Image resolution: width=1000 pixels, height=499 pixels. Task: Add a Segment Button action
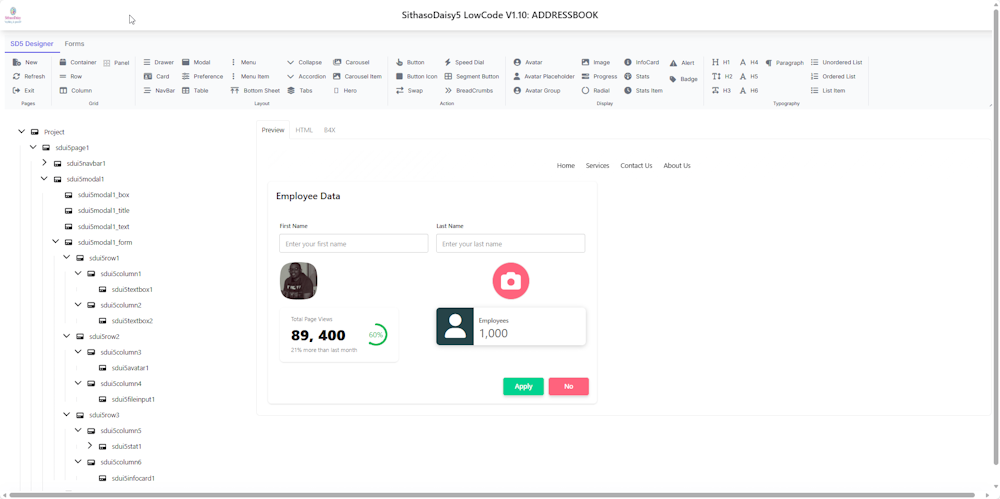[471, 77]
